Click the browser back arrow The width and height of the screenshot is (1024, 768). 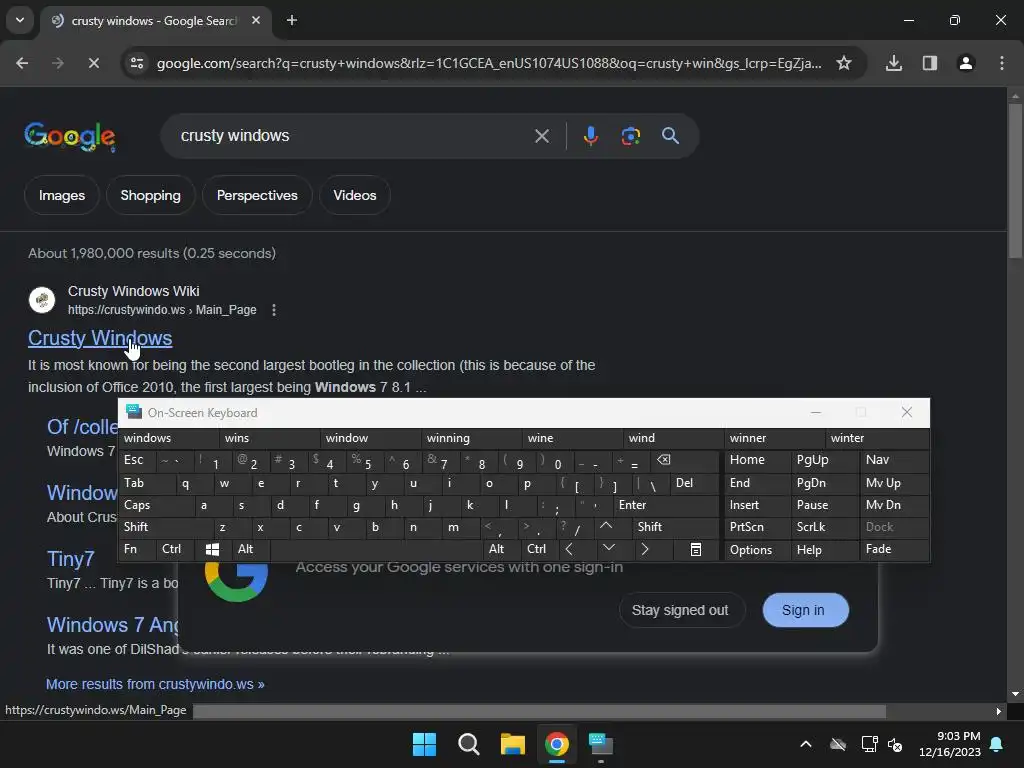point(22,63)
